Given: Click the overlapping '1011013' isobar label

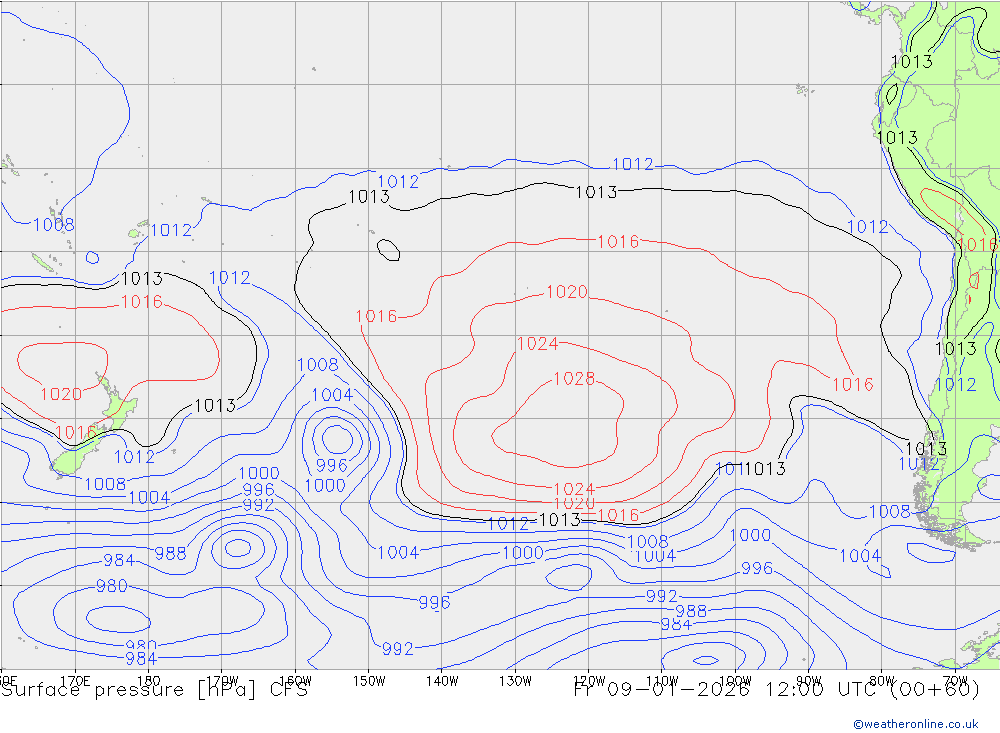Looking at the screenshot, I should [751, 468].
